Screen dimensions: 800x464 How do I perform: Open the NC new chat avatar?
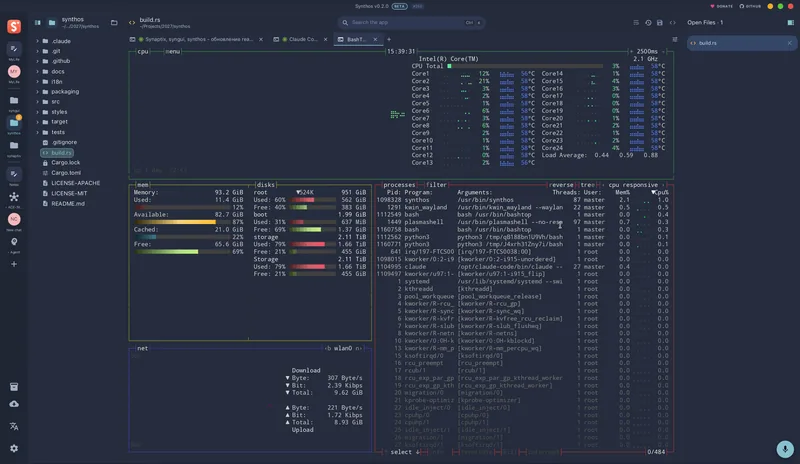pyautogui.click(x=14, y=219)
